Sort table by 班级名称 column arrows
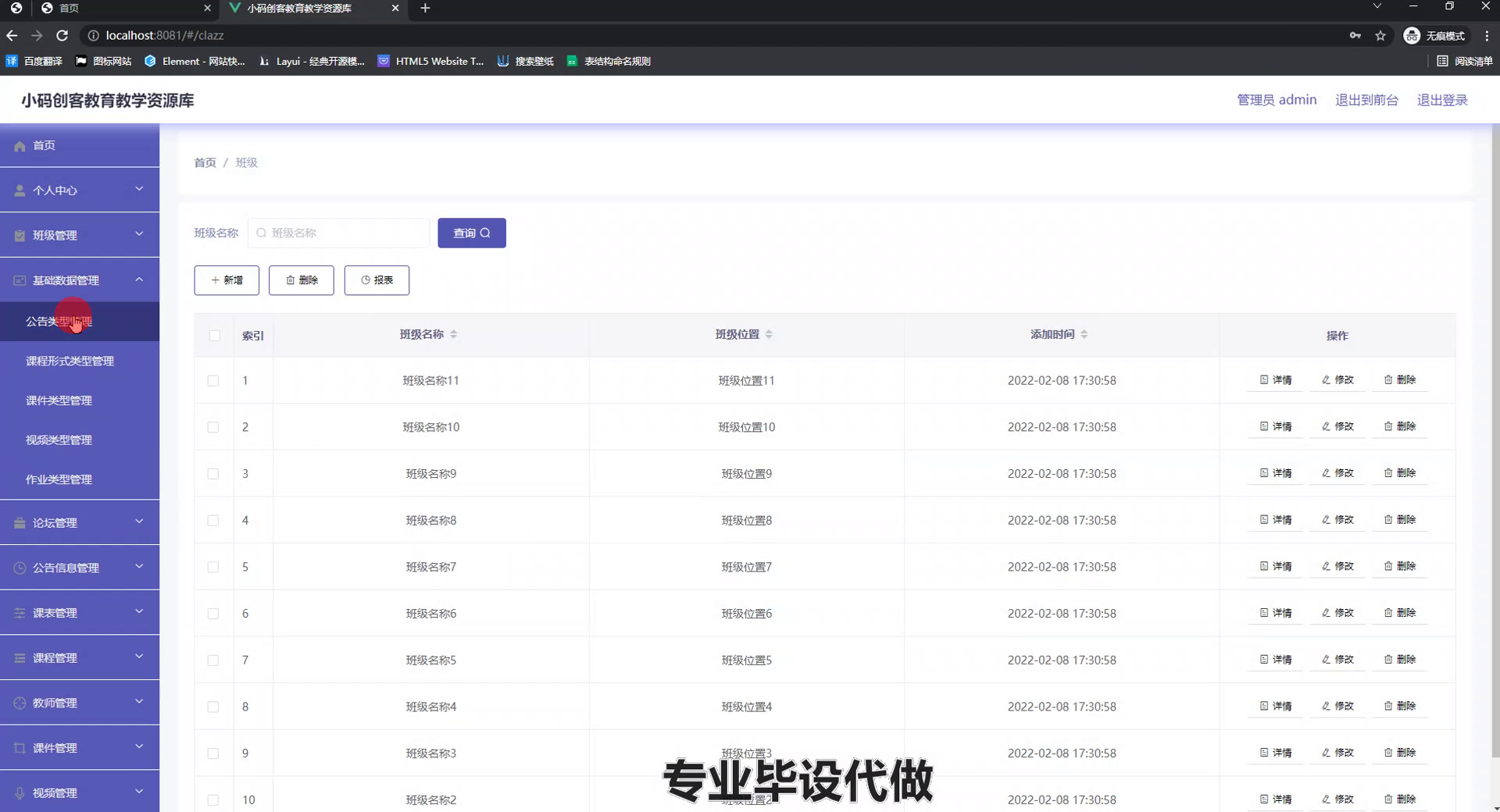Screen dimensions: 1500x812 [x=453, y=334]
